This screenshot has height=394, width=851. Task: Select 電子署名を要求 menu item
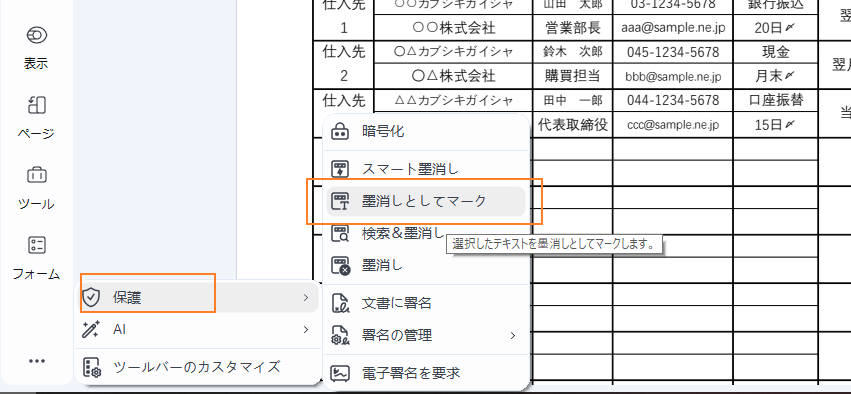[426, 373]
